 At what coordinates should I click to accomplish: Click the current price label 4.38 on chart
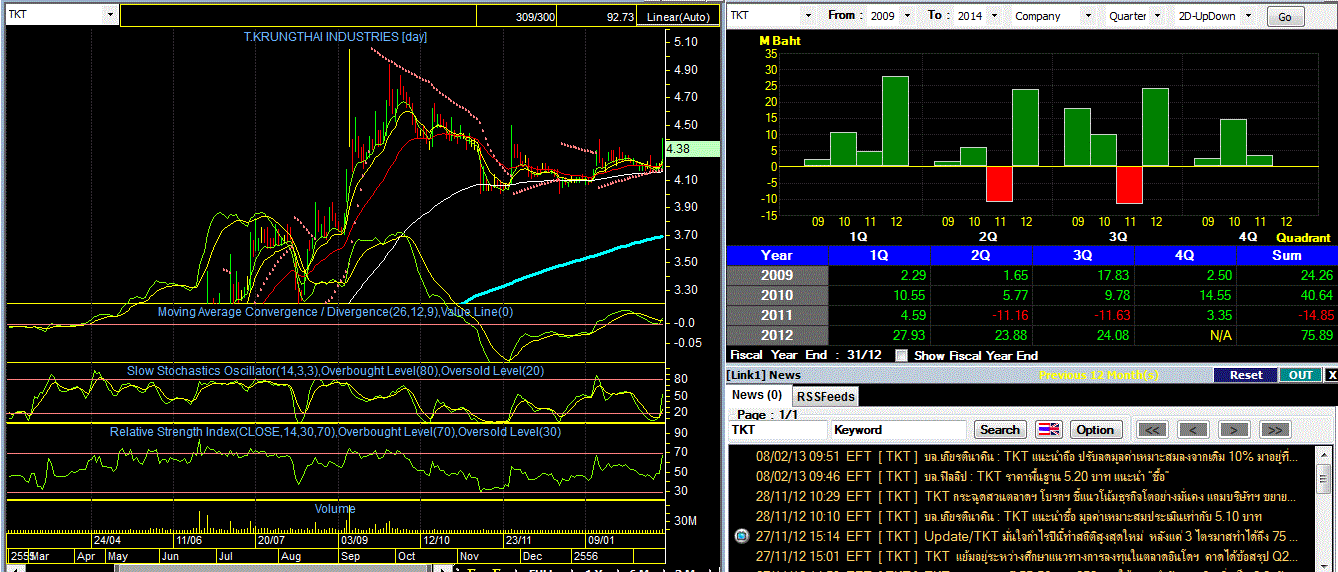tap(691, 149)
